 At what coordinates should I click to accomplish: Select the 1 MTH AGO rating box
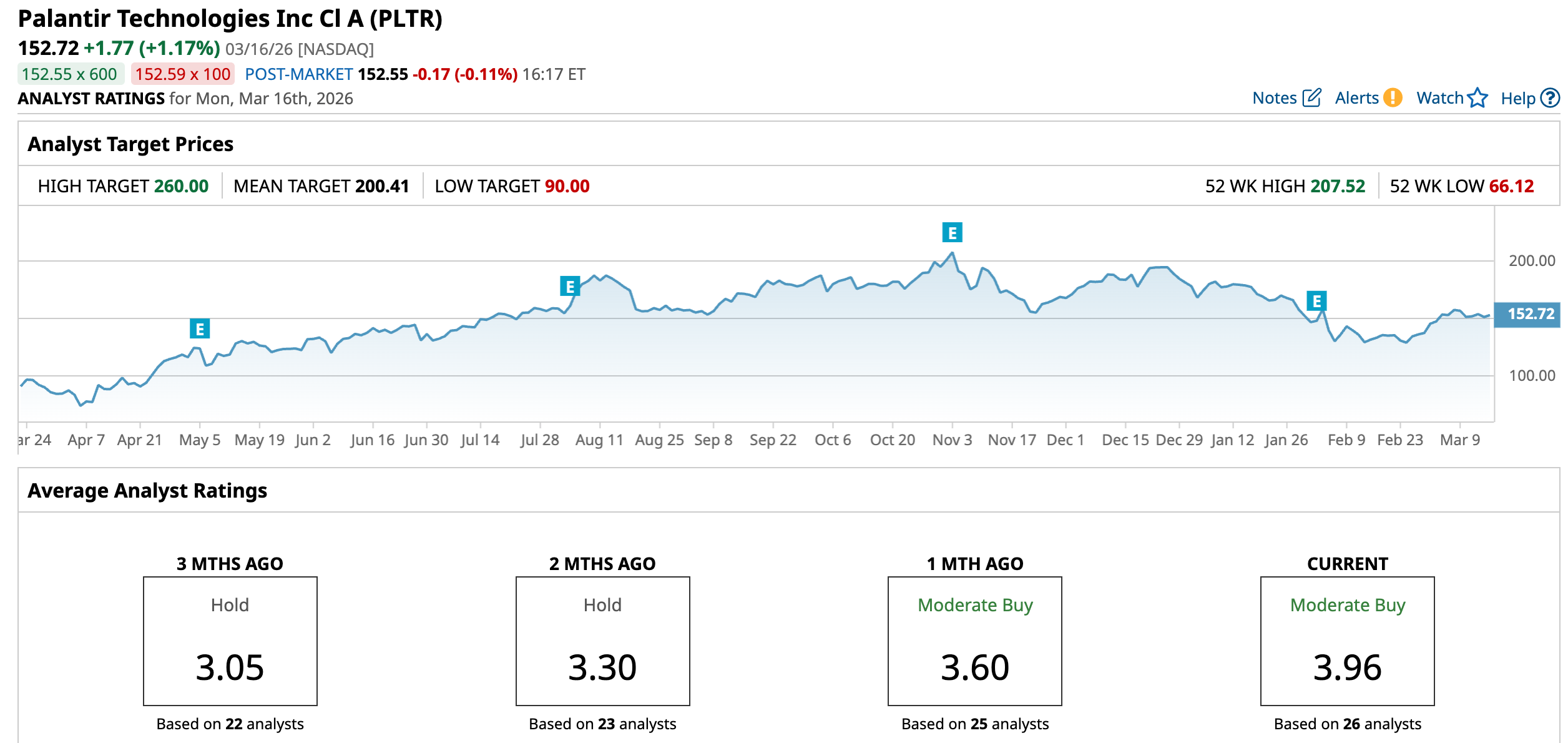coord(974,641)
